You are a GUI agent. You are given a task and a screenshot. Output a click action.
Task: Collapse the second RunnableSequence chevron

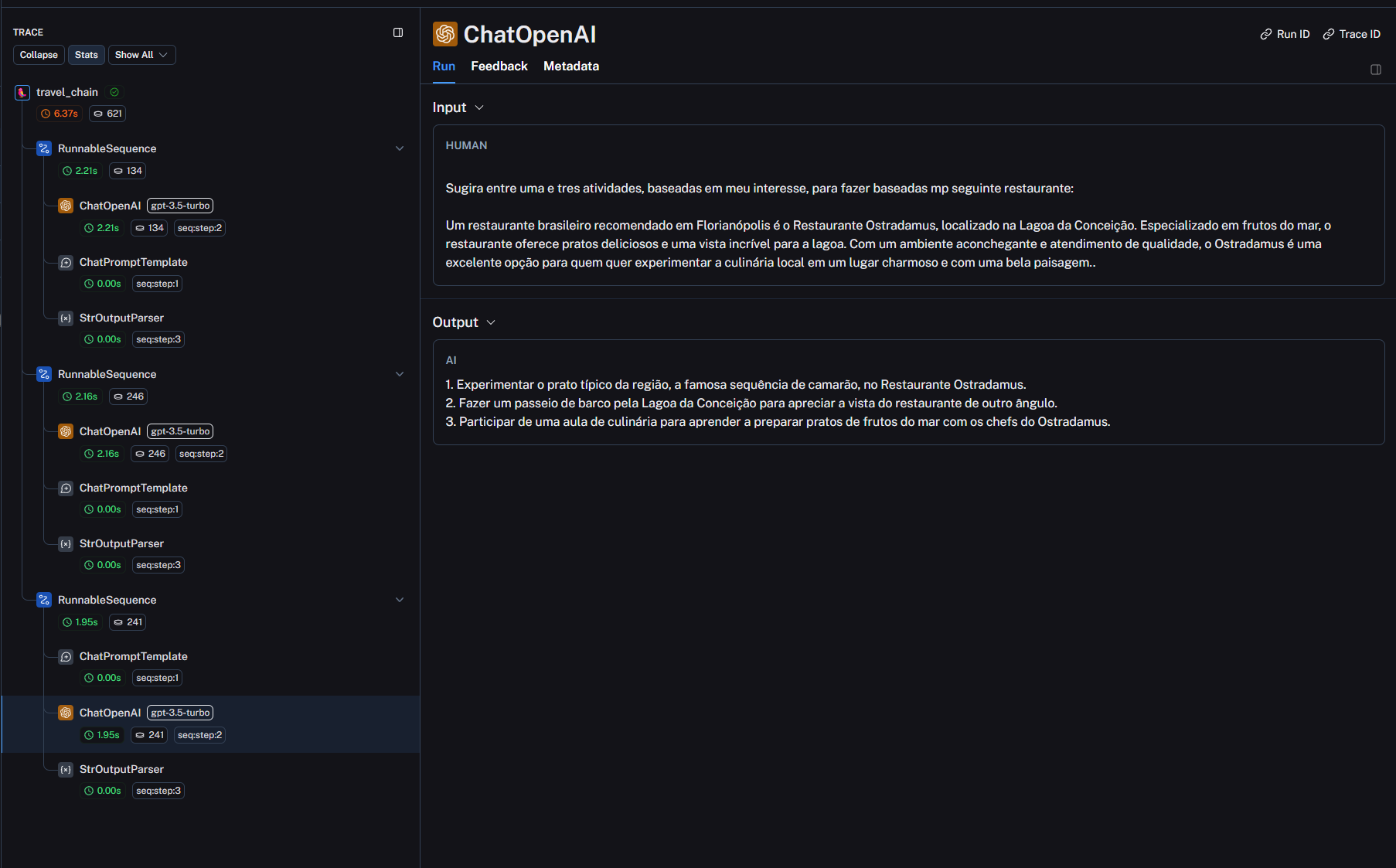[400, 374]
